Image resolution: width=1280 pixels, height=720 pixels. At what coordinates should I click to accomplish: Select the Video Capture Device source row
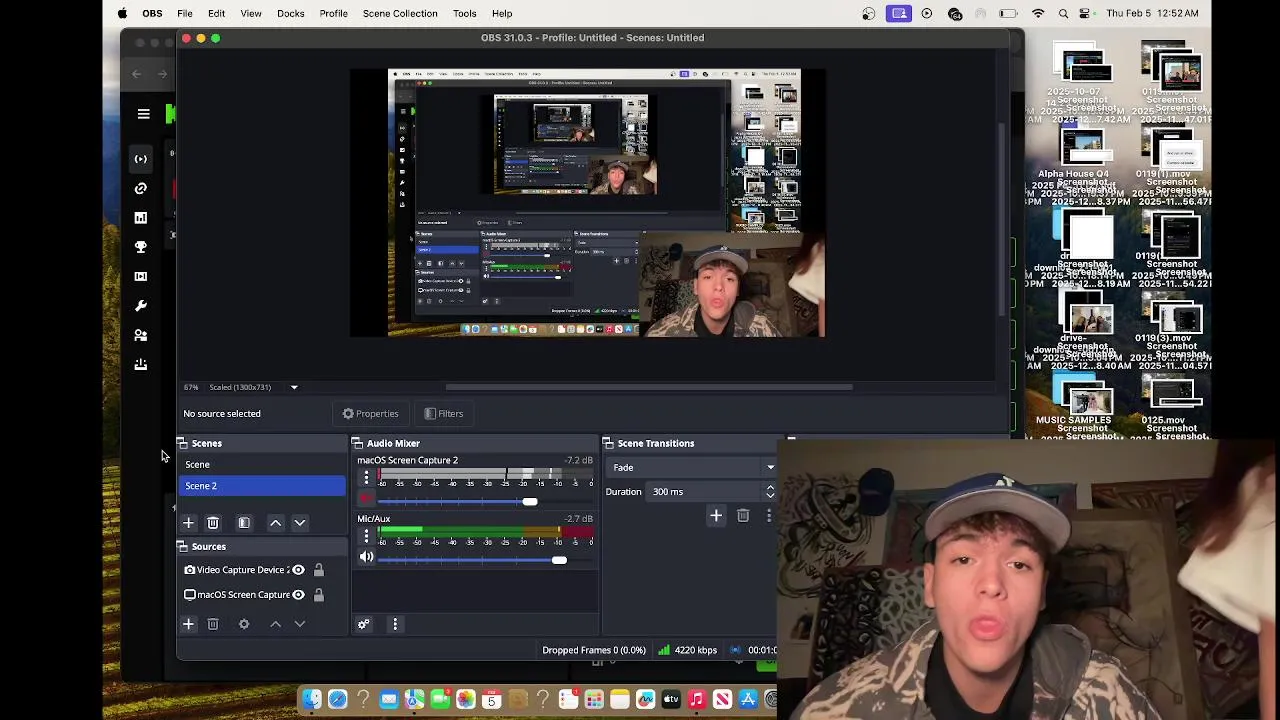[262, 570]
